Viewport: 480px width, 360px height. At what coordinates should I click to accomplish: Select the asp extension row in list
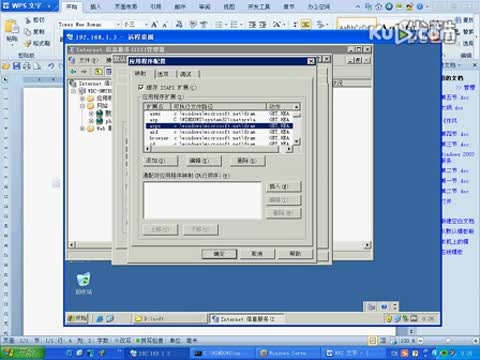(219, 120)
